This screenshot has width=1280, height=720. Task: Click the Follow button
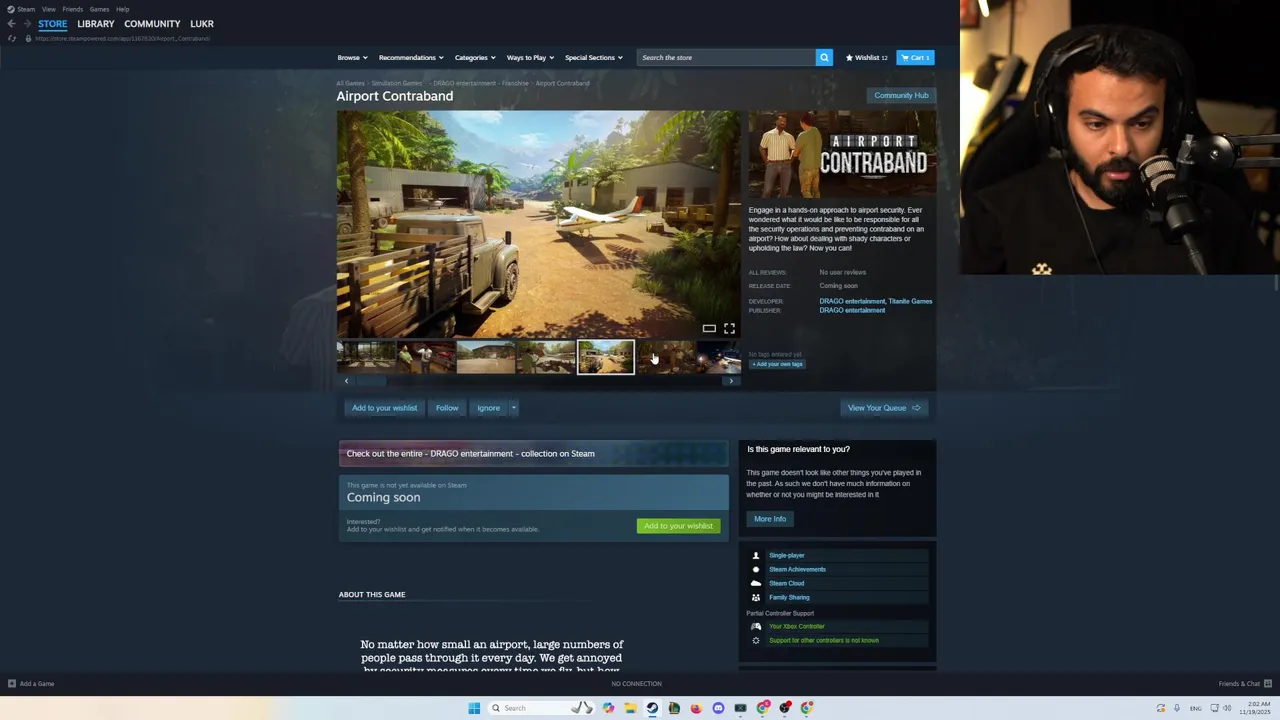point(447,408)
